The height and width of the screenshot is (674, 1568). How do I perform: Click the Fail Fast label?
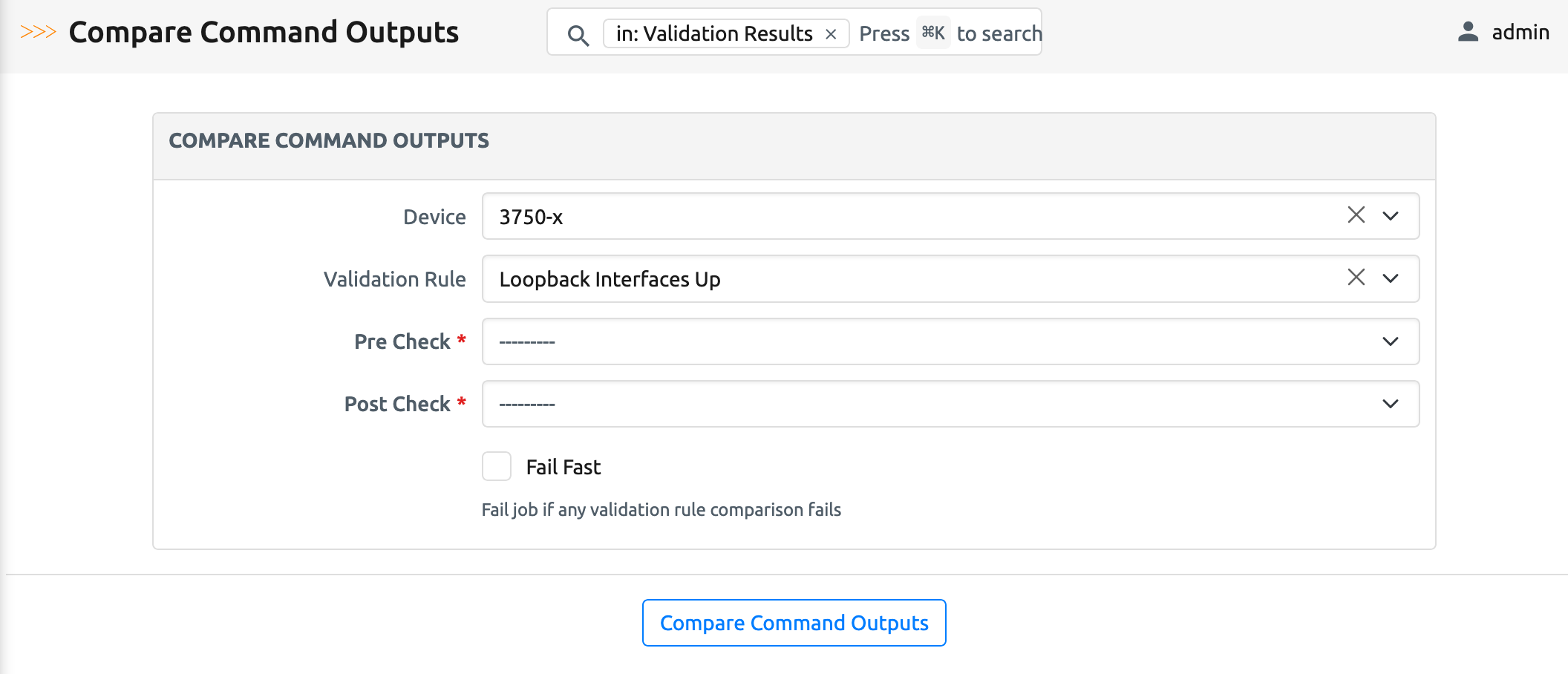point(563,467)
